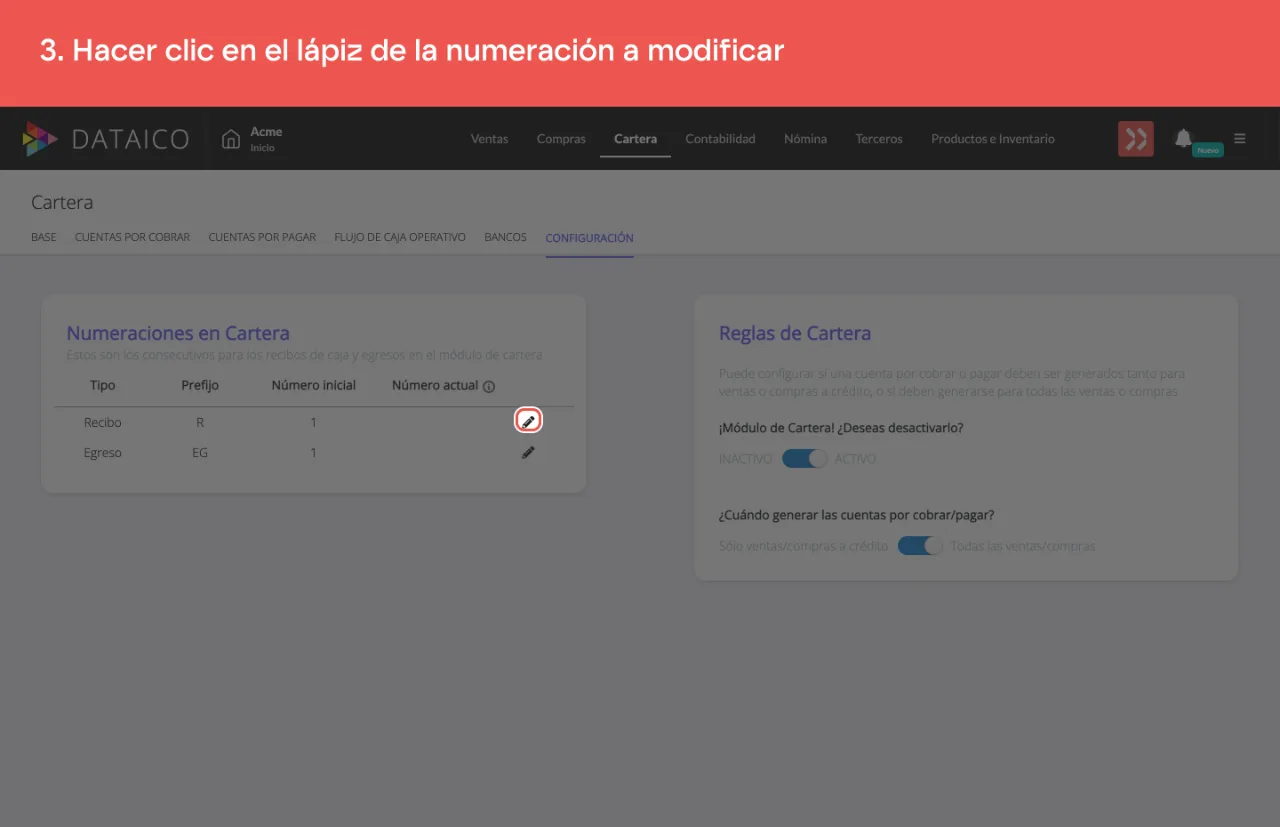Click the EG prefix cell
This screenshot has height=827, width=1280.
point(200,453)
